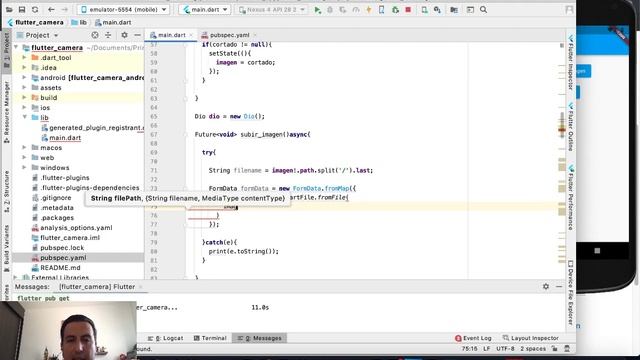Viewport: 640px width, 360px height.
Task: Click the user account icon
Action: 569,9
